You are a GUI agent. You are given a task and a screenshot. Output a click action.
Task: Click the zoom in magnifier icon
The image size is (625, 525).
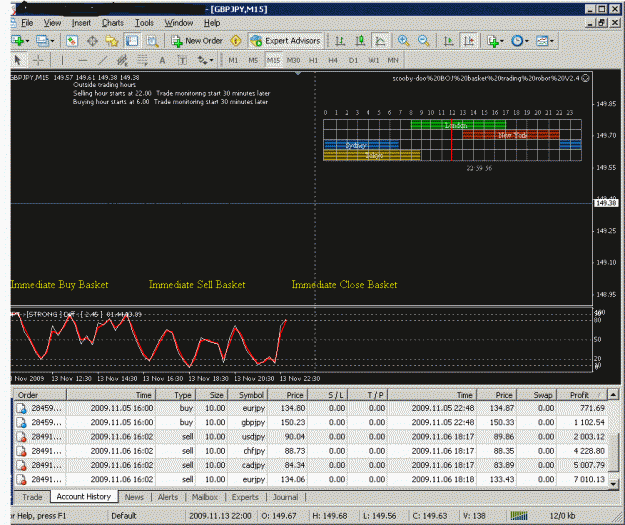[x=403, y=41]
